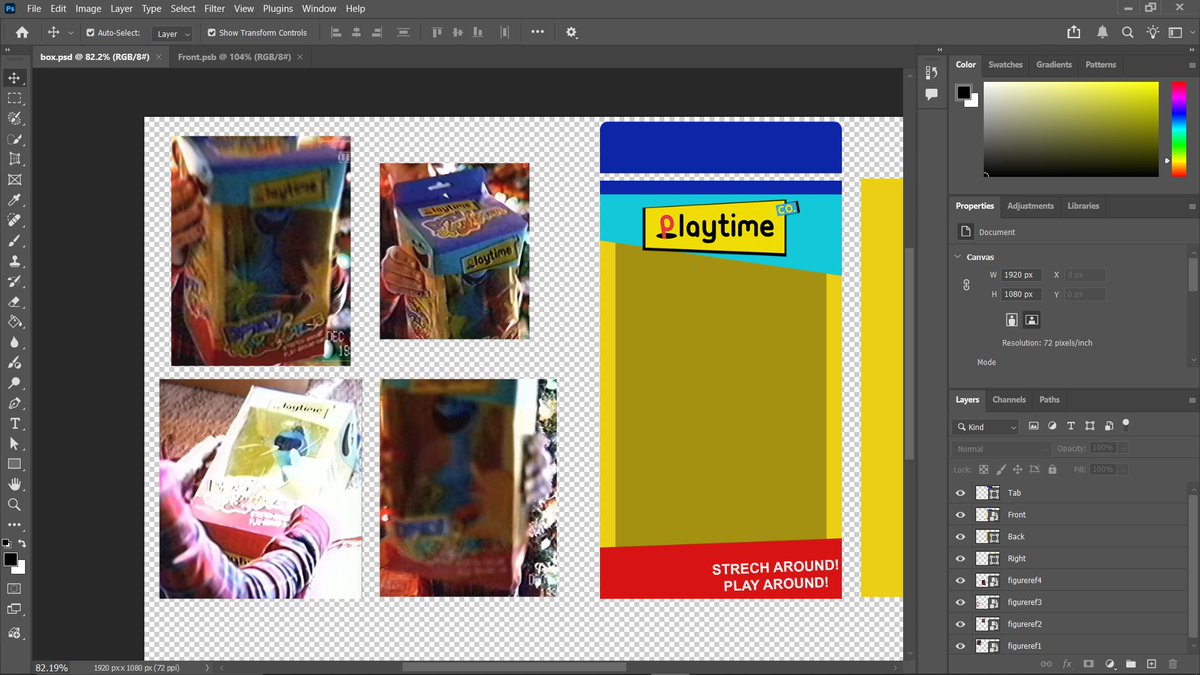
Task: Create a new group folder icon
Action: coord(1130,663)
